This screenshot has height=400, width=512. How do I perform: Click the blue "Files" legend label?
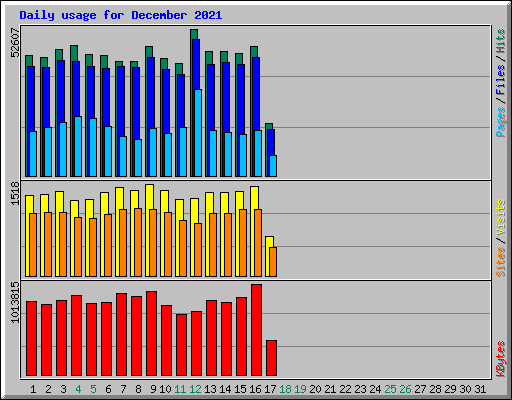click(500, 80)
